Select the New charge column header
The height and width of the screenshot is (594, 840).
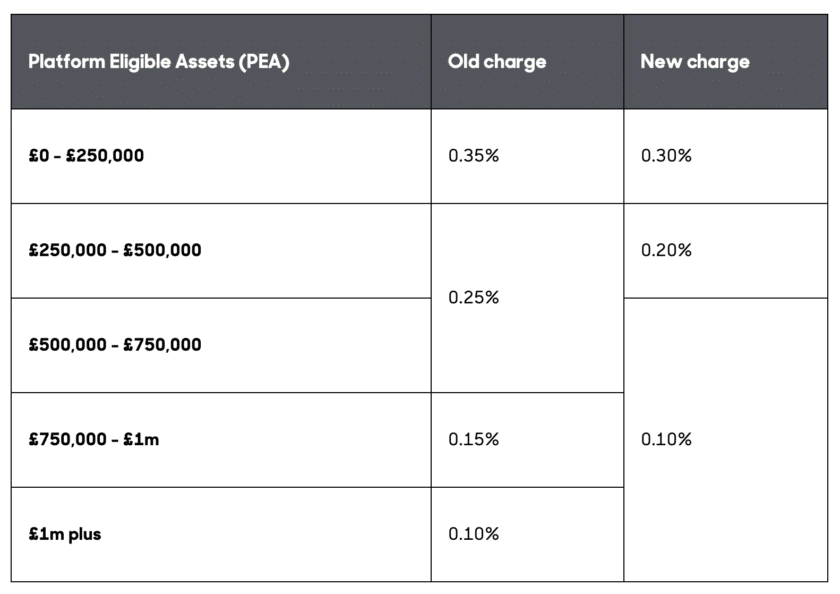pyautogui.click(x=694, y=62)
